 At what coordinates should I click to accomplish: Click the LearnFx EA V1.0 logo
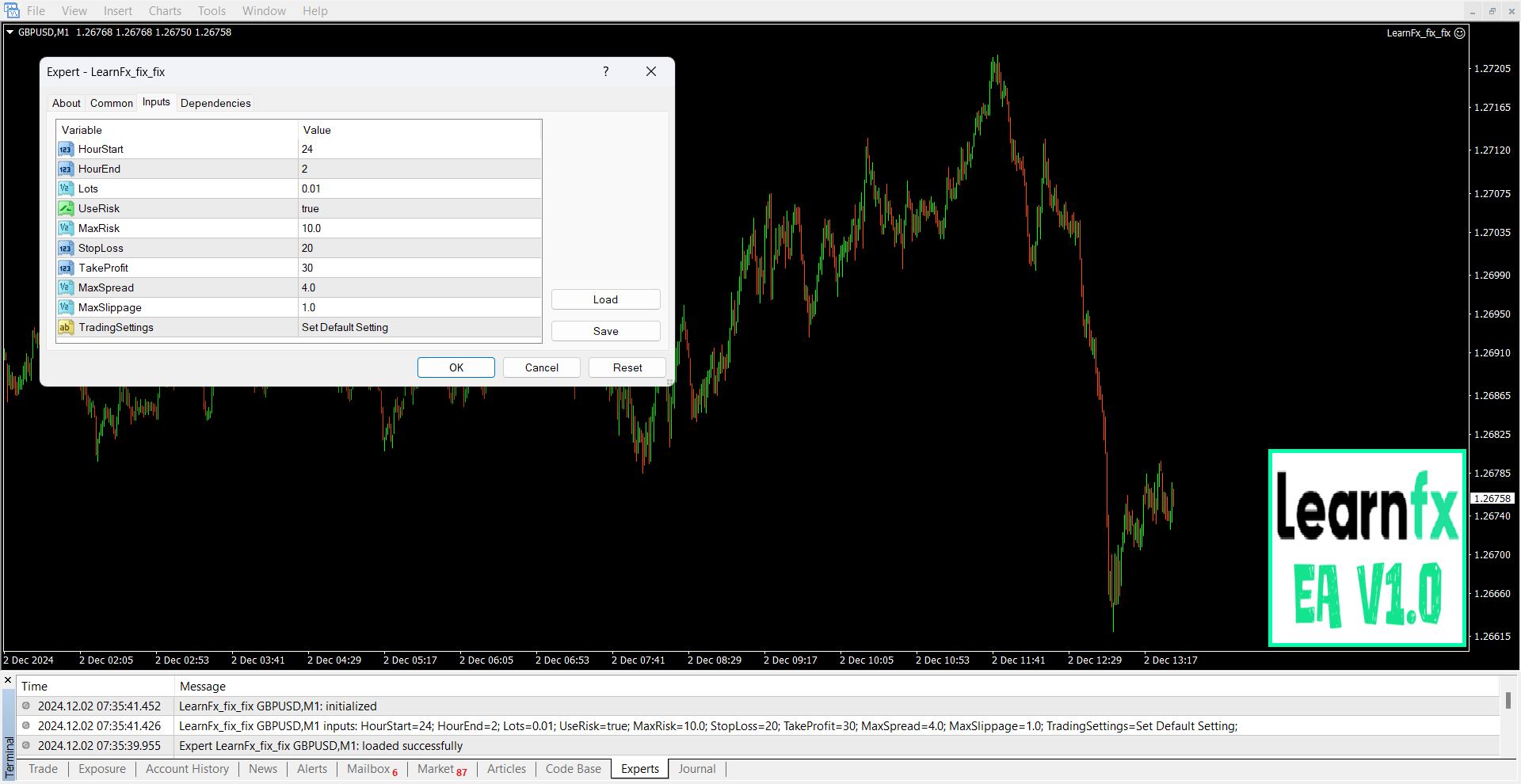1367,548
